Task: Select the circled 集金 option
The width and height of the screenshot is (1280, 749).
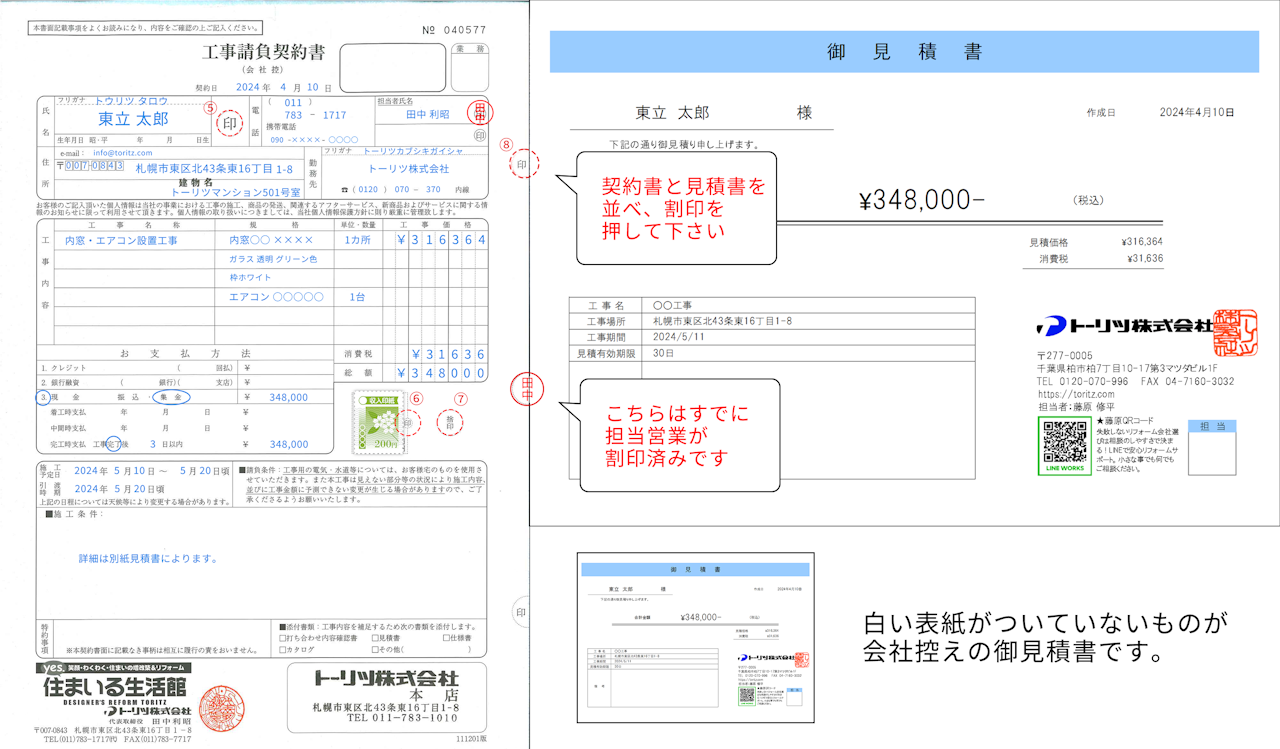Action: click(169, 397)
